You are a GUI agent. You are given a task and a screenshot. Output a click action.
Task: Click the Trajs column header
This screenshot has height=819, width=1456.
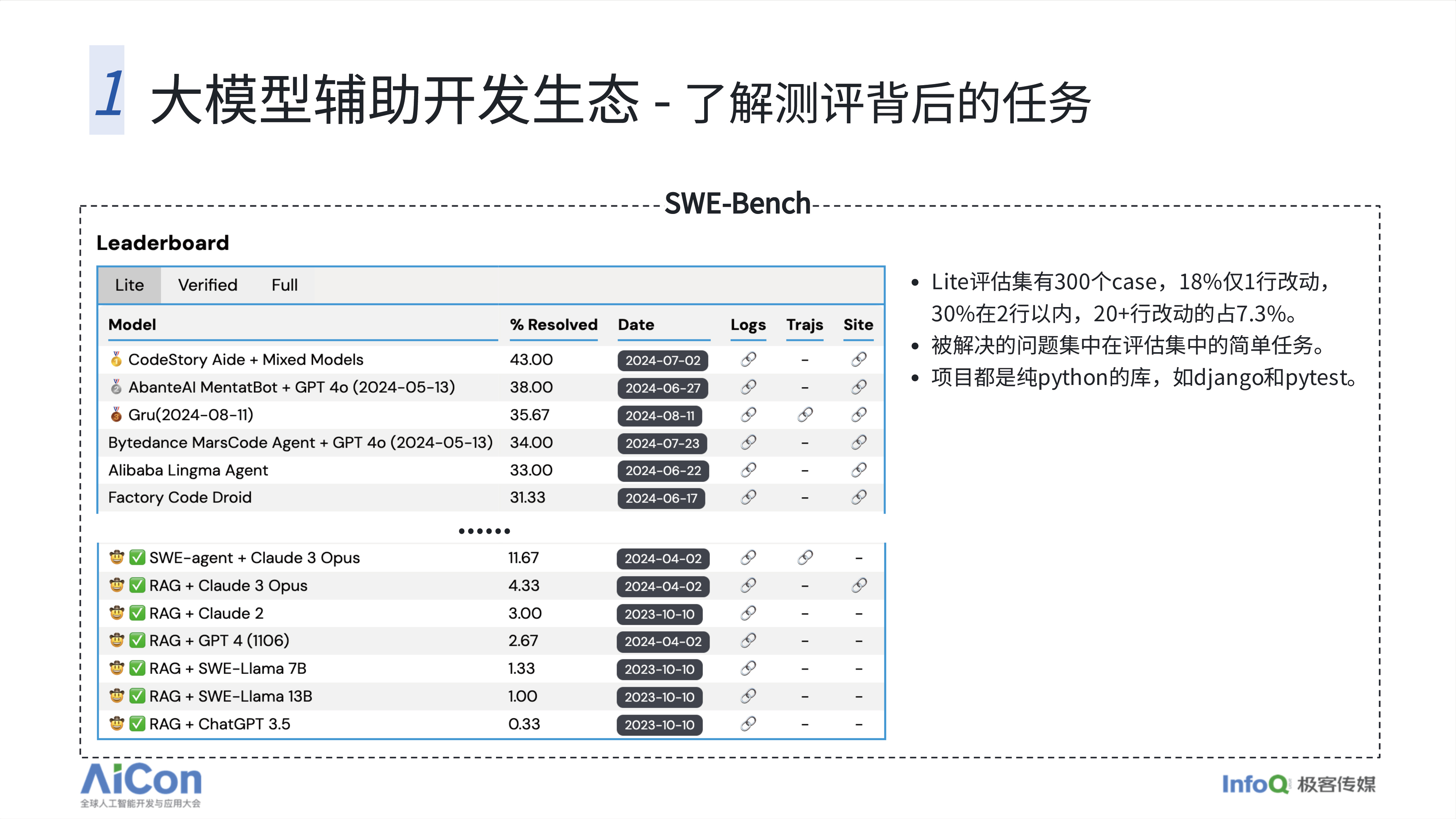[x=805, y=325]
